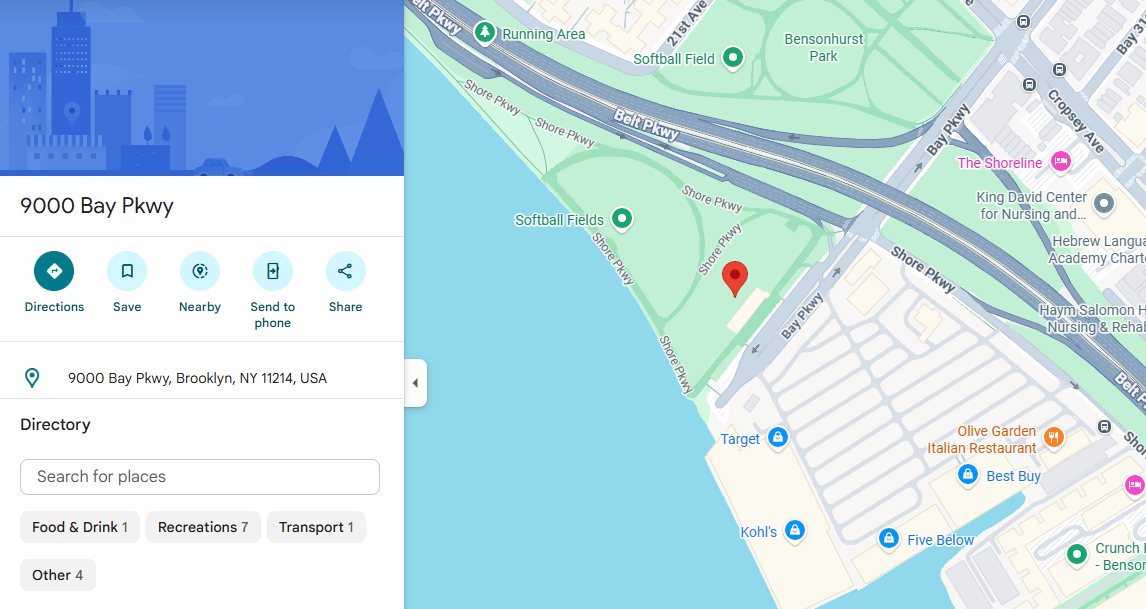Select the Best Buy store marker

(x=968, y=475)
